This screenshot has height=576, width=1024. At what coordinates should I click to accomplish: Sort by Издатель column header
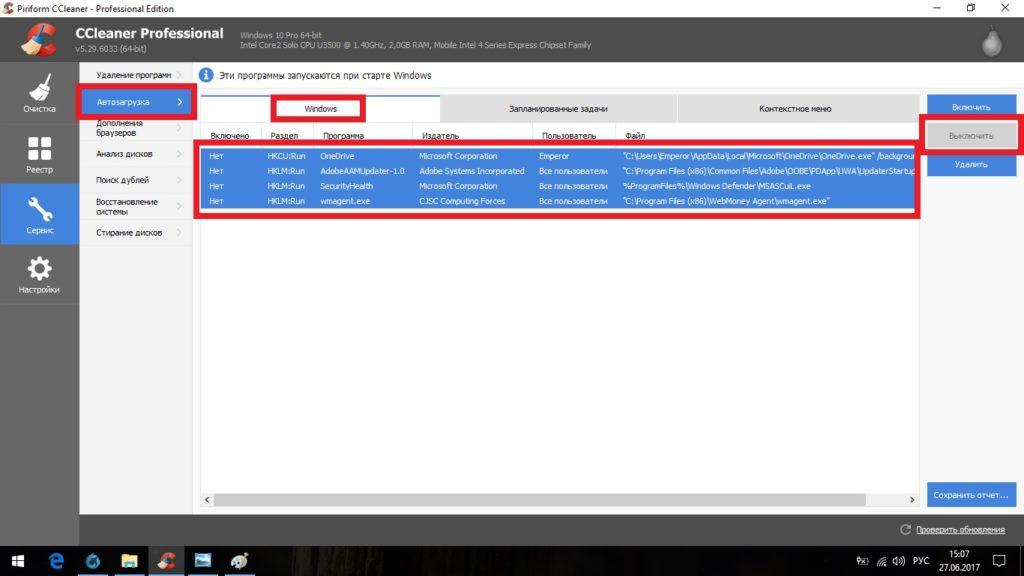(441, 136)
